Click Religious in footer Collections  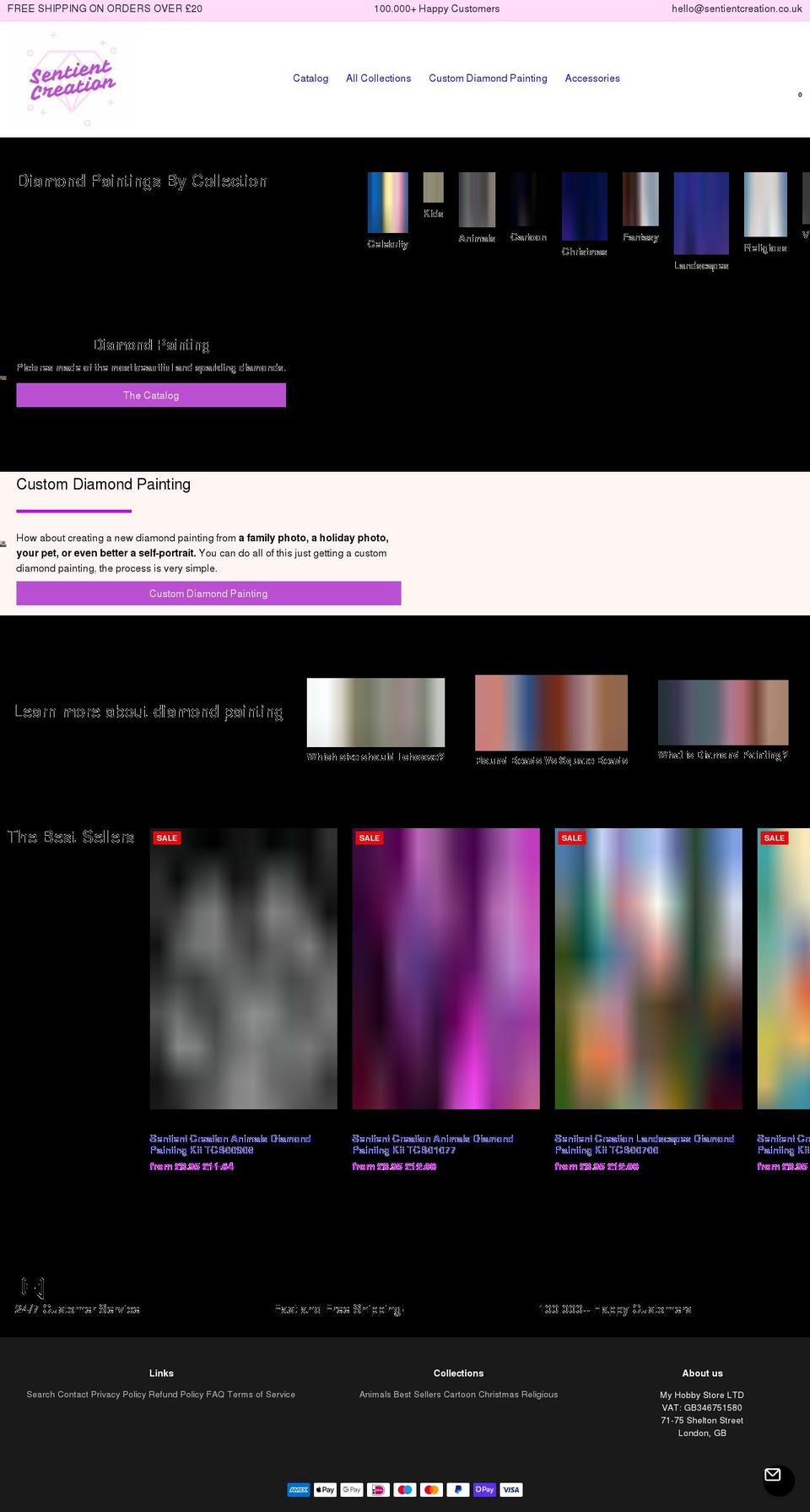click(x=539, y=1395)
